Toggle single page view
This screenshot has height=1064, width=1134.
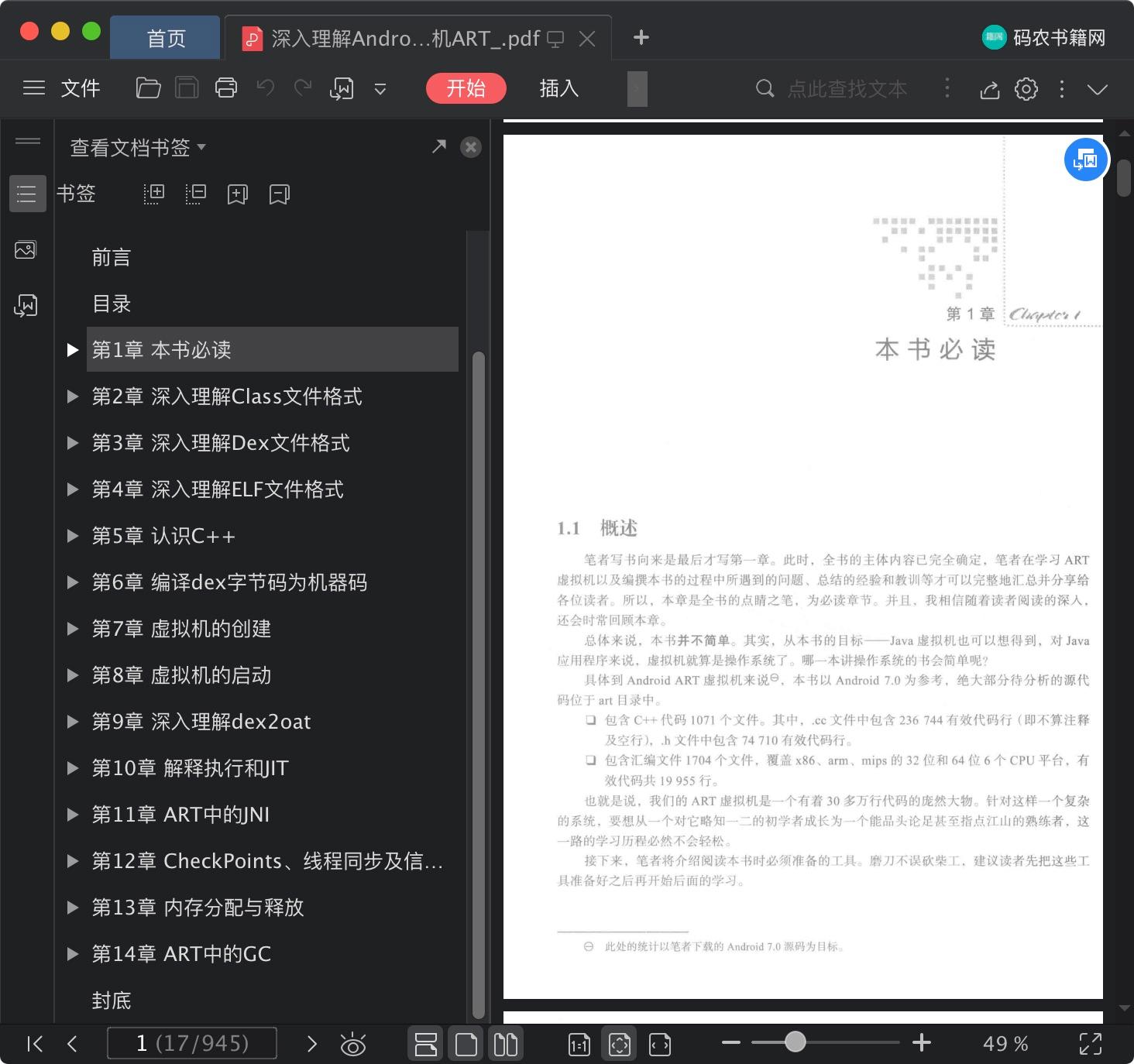[x=466, y=1044]
